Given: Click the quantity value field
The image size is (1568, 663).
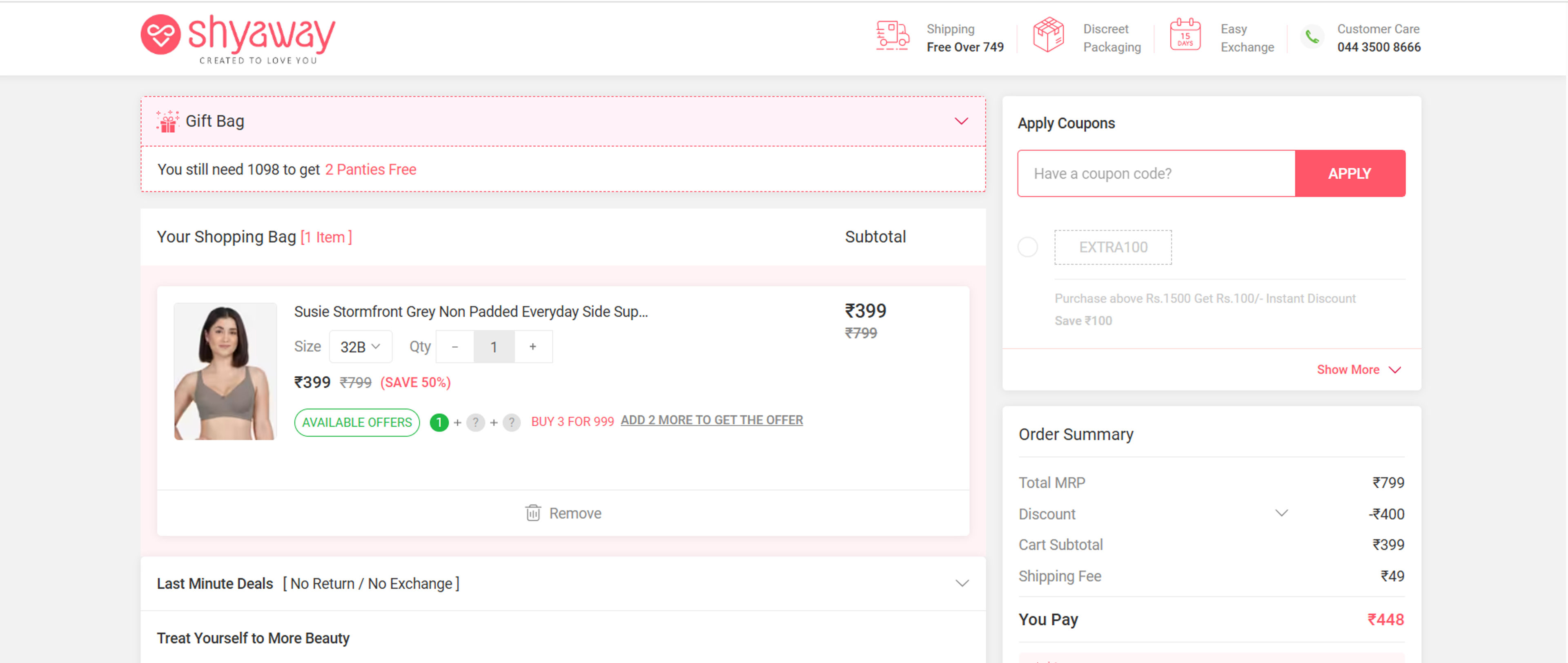Looking at the screenshot, I should 494,346.
